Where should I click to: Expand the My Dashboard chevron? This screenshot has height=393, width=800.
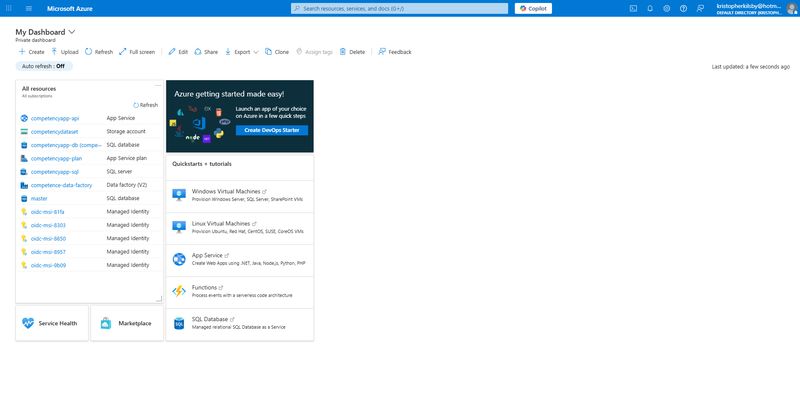pyautogui.click(x=72, y=32)
